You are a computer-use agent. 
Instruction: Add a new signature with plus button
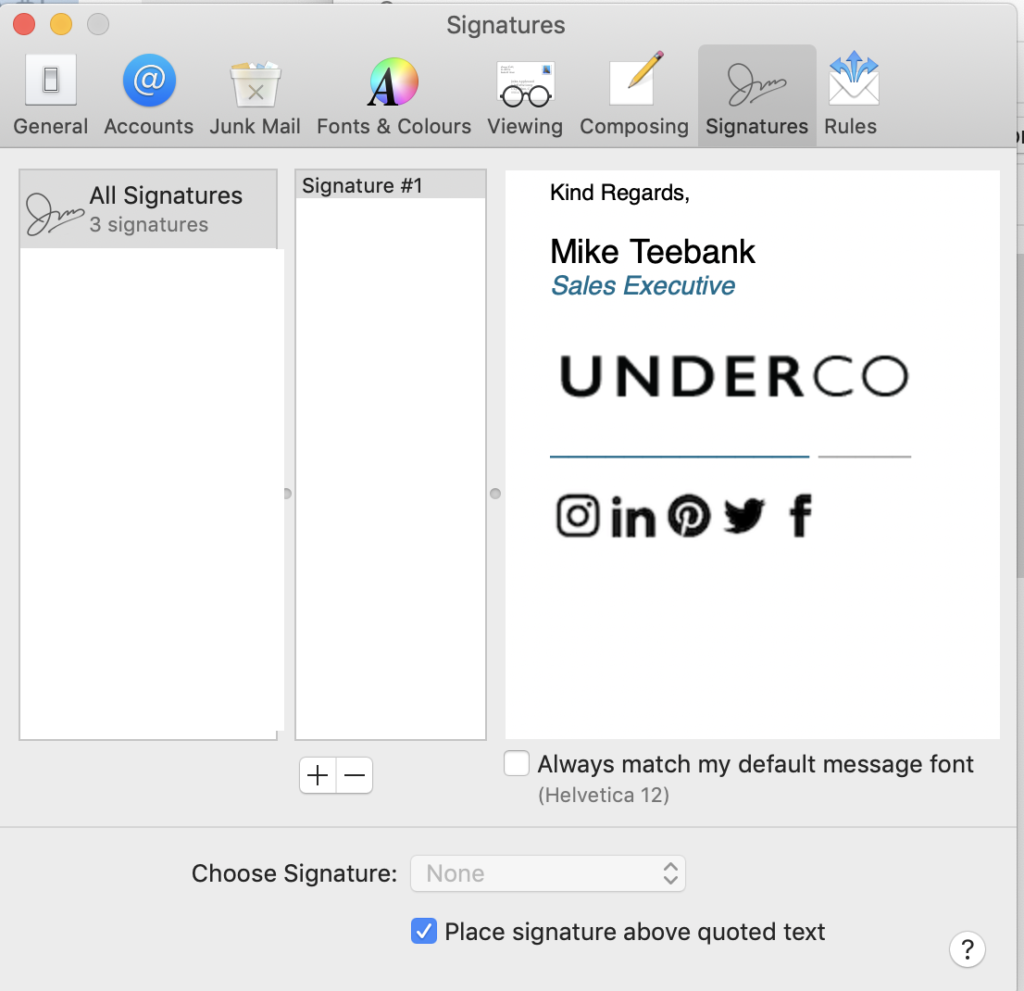317,775
